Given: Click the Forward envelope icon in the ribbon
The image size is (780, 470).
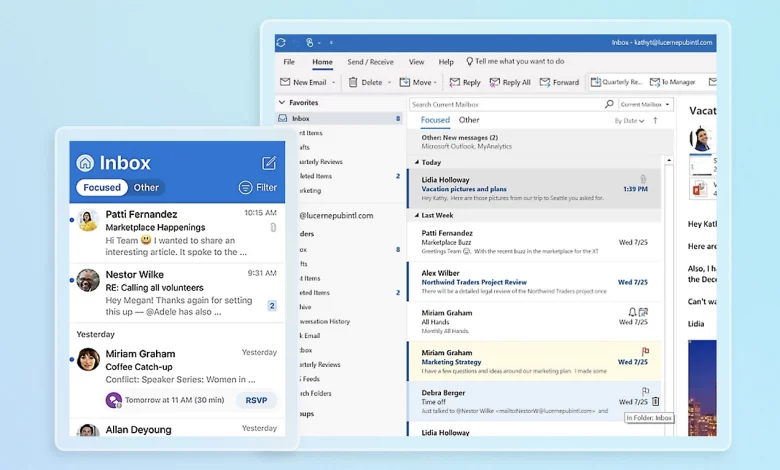Looking at the screenshot, I should (x=545, y=82).
